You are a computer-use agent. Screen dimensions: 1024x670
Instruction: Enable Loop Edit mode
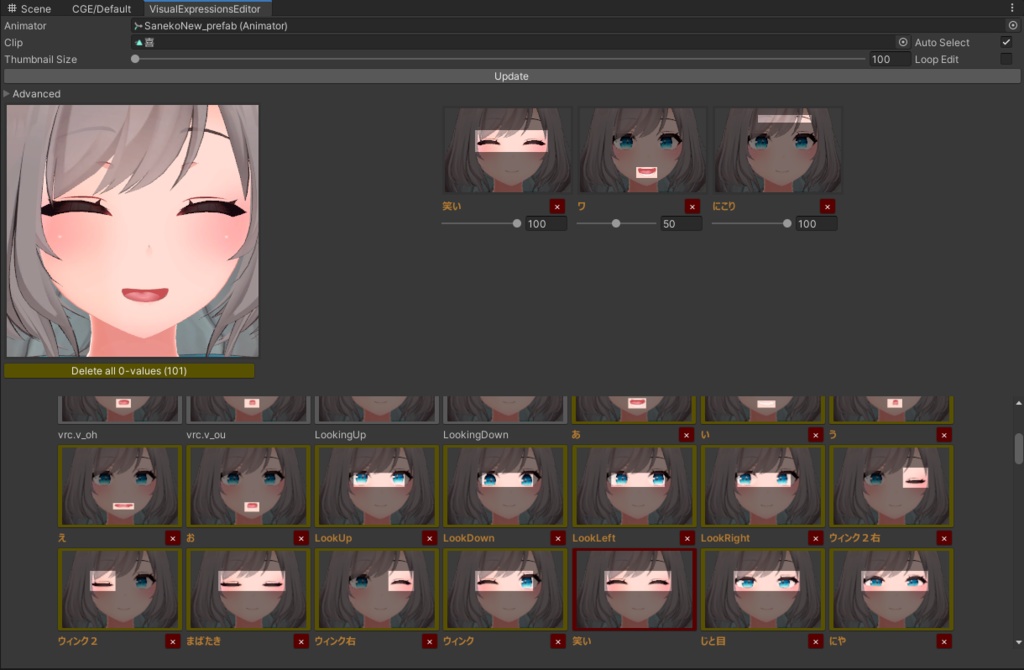(1006, 59)
